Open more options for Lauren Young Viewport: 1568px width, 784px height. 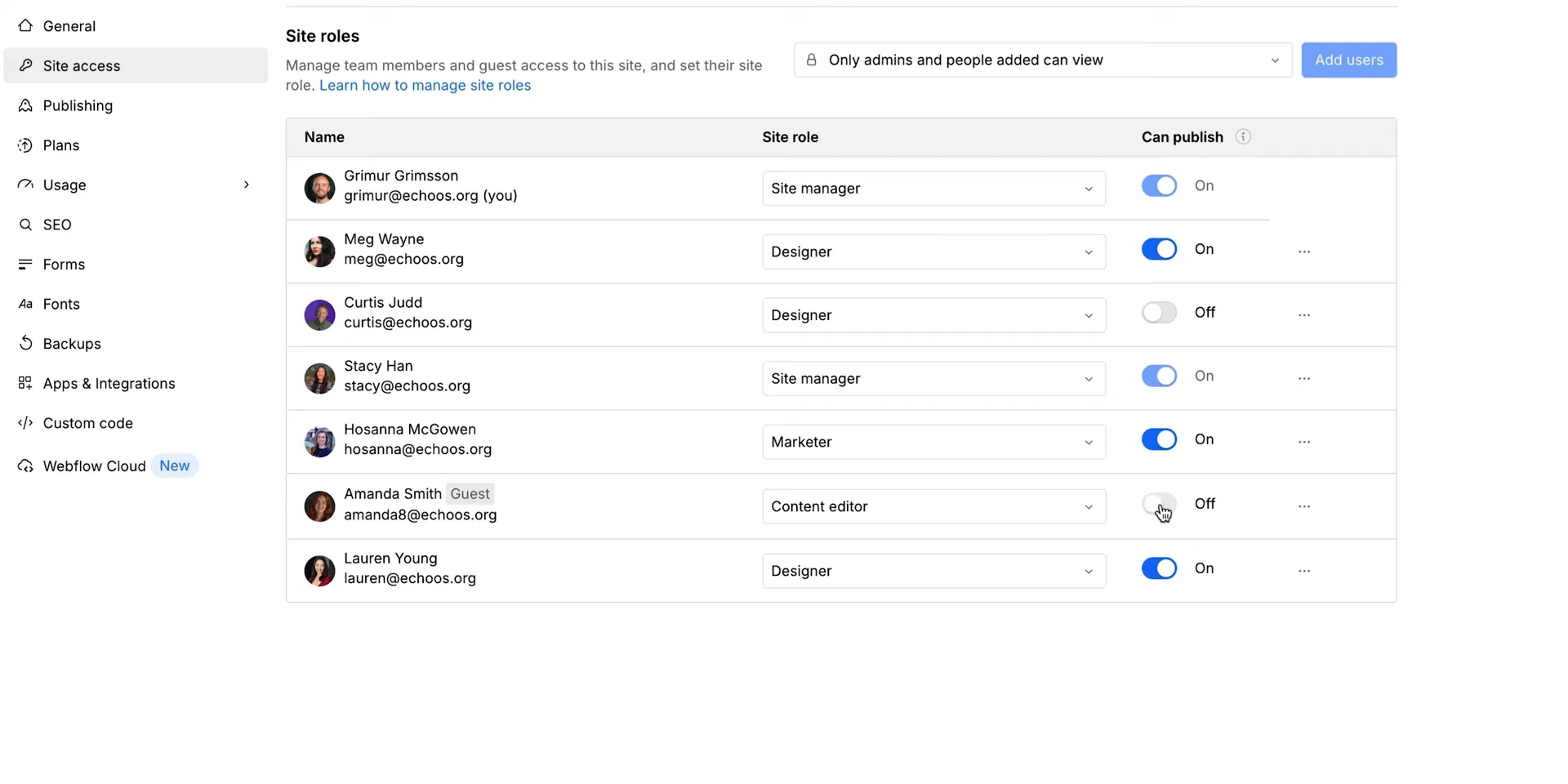point(1304,571)
